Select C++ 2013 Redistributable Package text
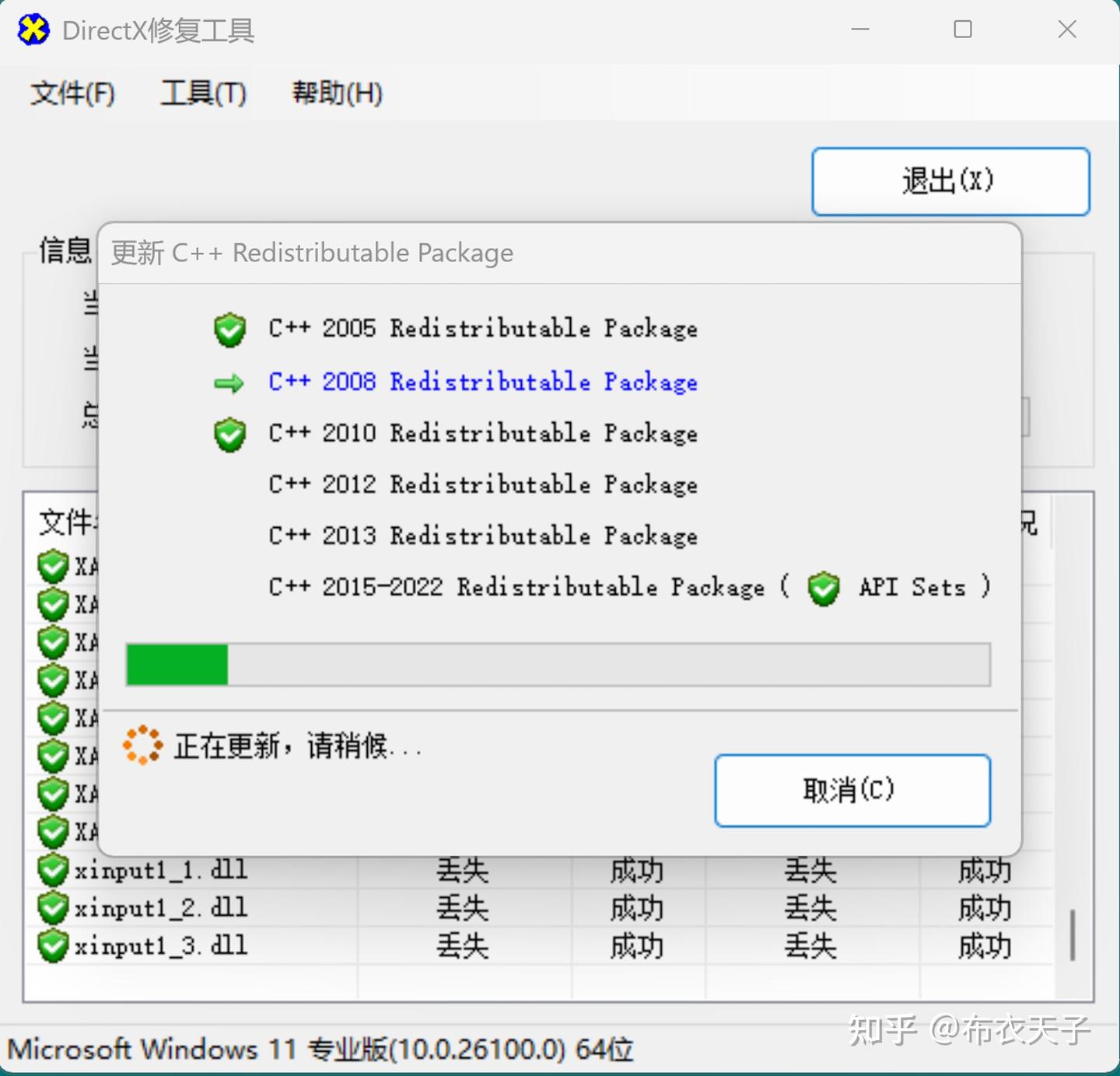Screen dimensions: 1120x1076 point(483,536)
